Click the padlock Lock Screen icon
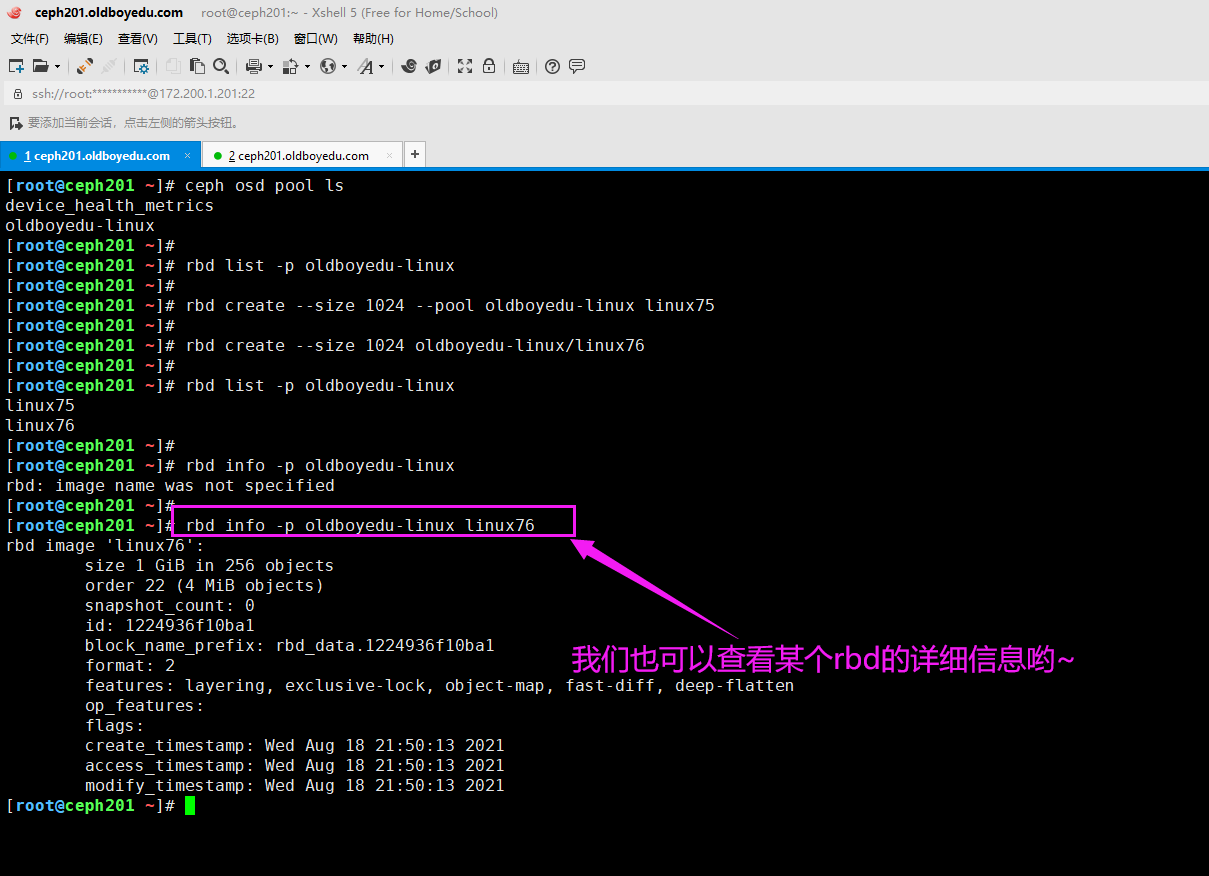 [x=489, y=67]
